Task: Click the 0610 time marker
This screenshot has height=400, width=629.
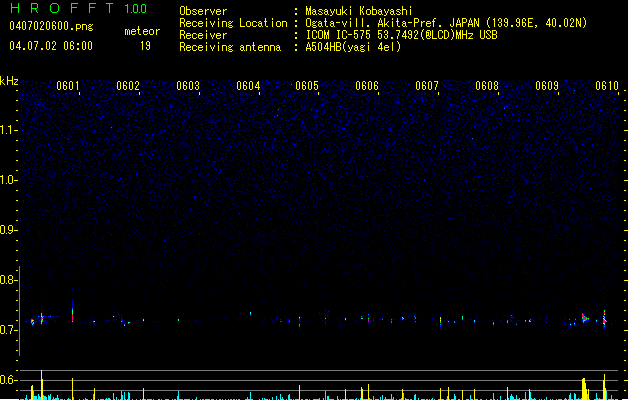Action: click(607, 86)
